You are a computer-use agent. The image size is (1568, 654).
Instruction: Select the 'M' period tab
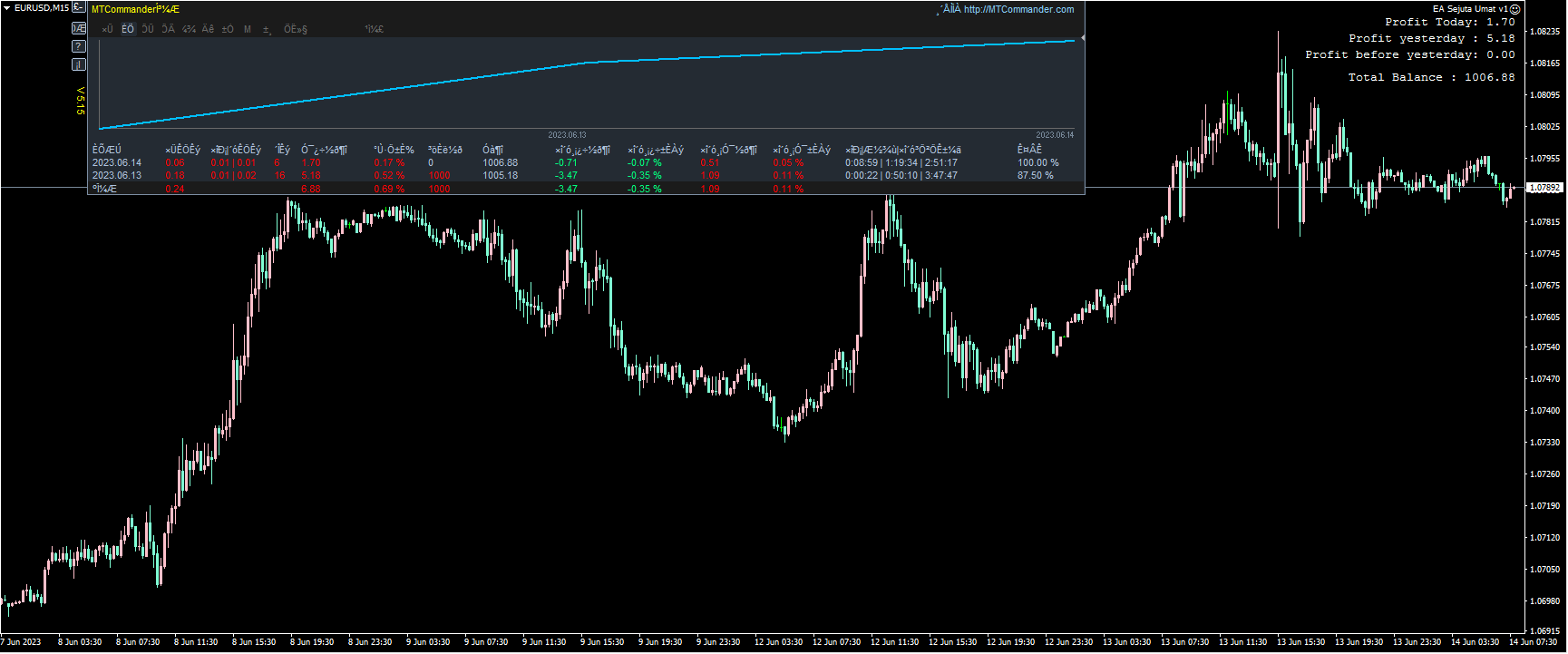pyautogui.click(x=248, y=29)
